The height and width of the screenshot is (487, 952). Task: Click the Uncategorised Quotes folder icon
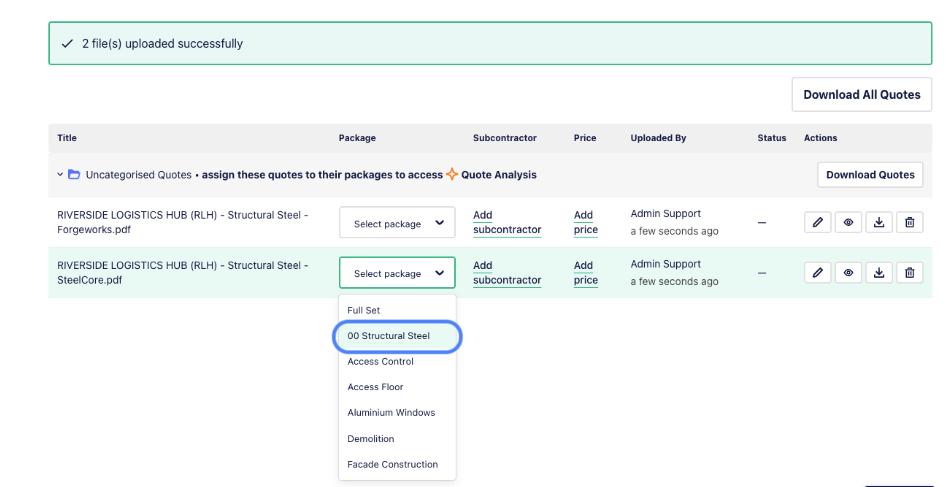74,175
